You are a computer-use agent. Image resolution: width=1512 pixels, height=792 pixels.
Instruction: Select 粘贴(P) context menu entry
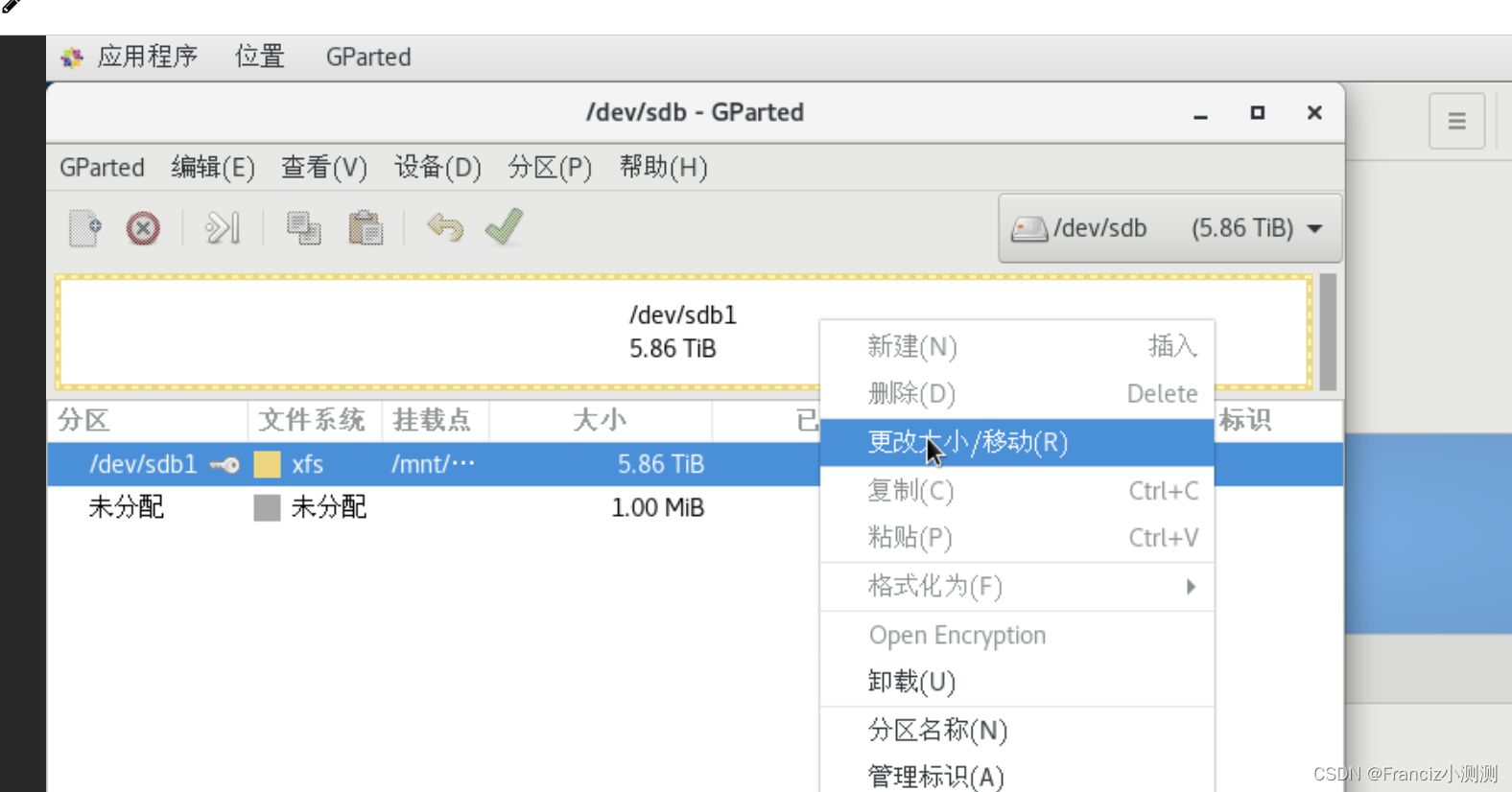point(1017,538)
